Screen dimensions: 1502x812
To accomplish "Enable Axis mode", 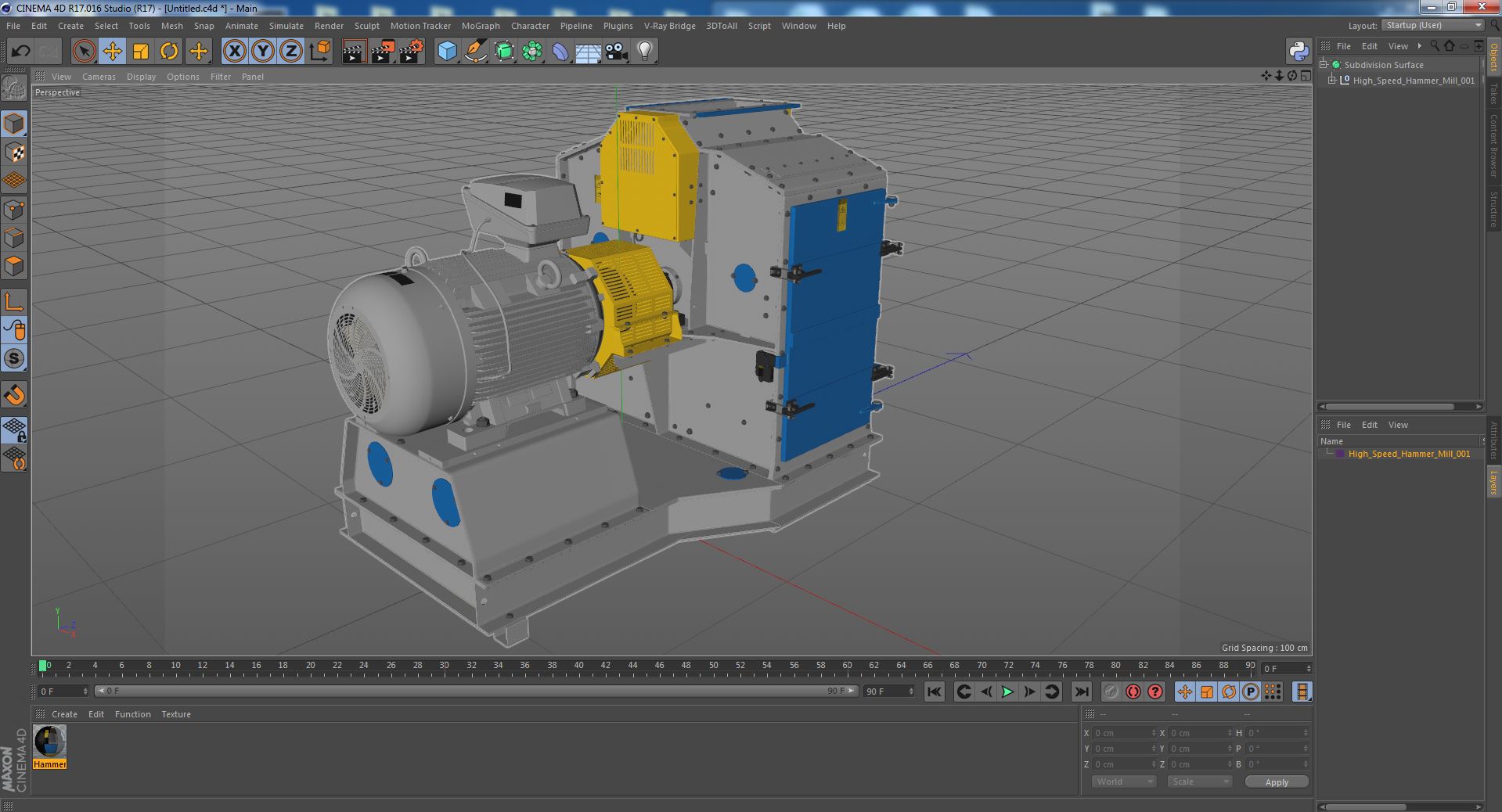I will (x=14, y=301).
